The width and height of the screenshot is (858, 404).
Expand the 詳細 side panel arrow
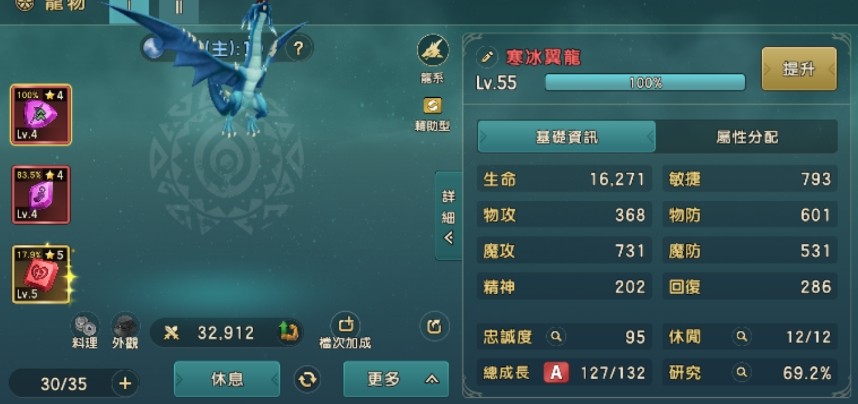pyautogui.click(x=449, y=216)
